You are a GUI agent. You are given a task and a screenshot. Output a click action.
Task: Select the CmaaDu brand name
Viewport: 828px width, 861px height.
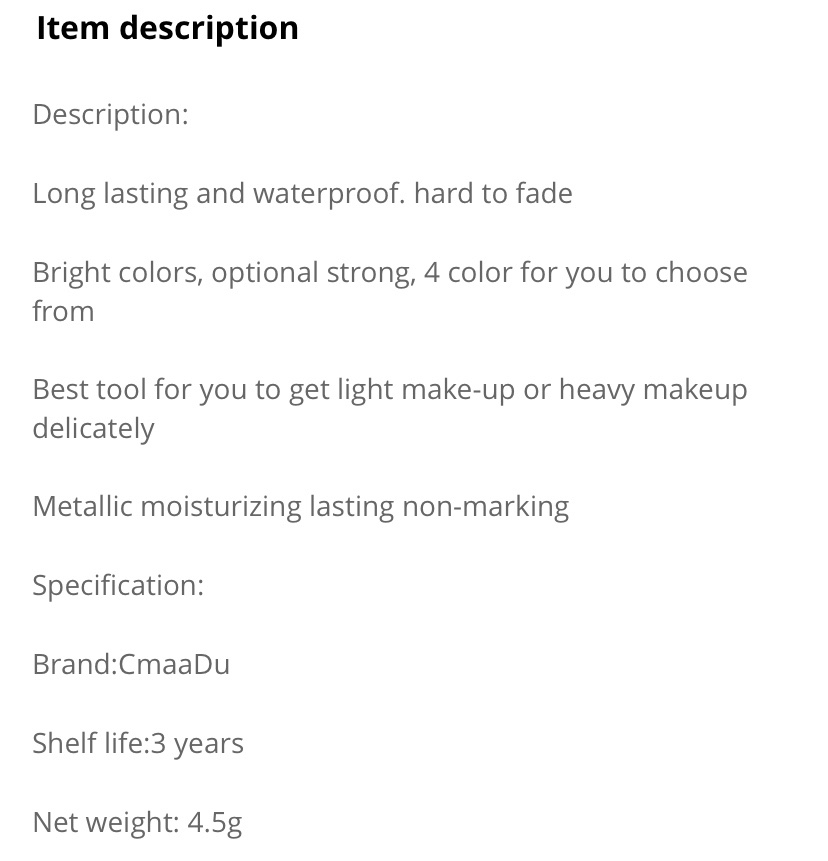click(174, 664)
